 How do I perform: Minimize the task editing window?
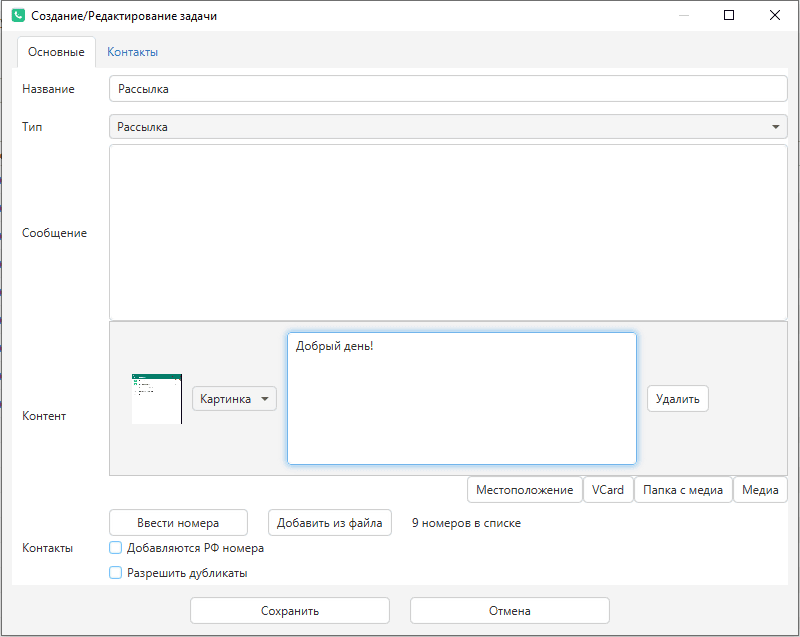pos(684,15)
